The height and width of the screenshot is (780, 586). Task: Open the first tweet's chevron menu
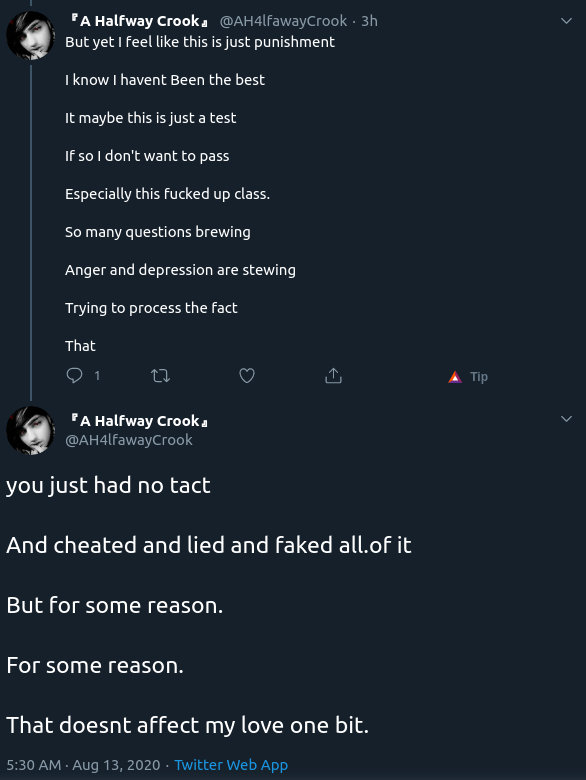click(566, 21)
